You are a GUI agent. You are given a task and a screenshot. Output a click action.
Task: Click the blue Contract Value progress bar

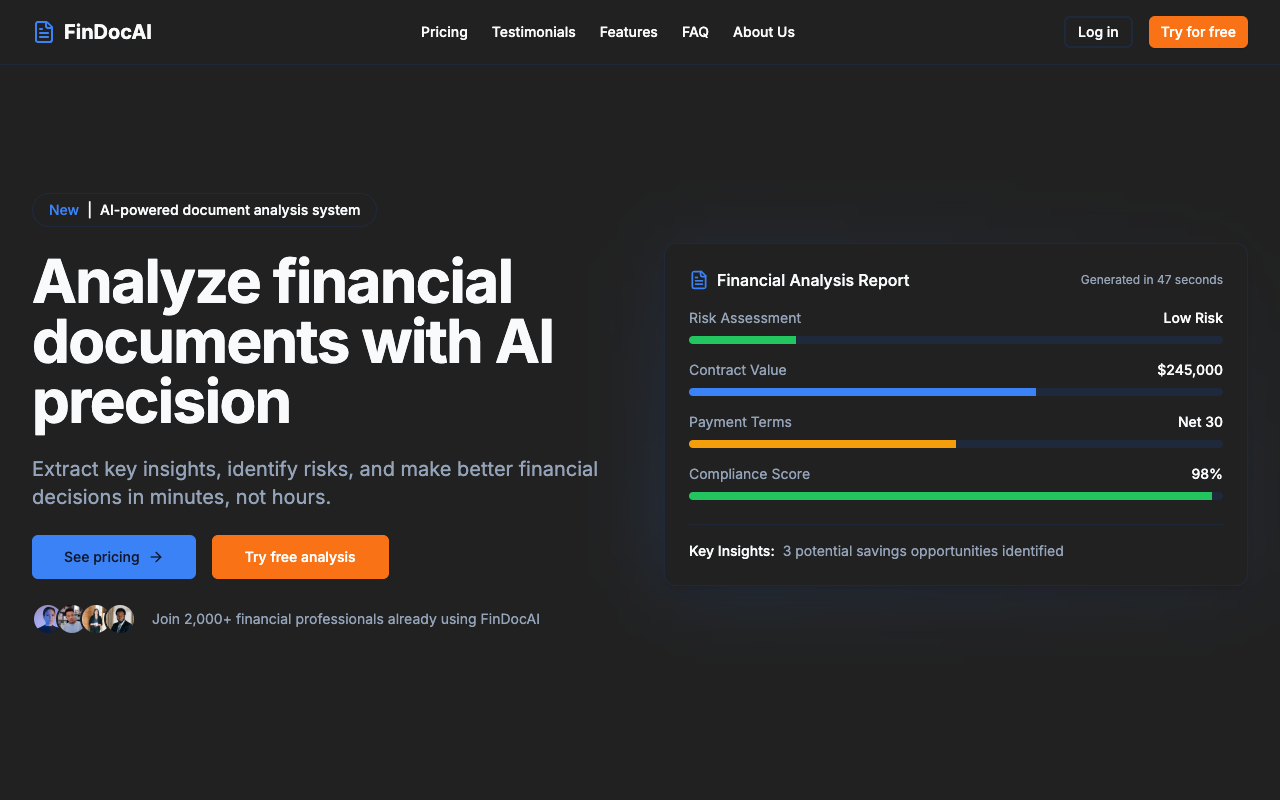[x=862, y=392]
